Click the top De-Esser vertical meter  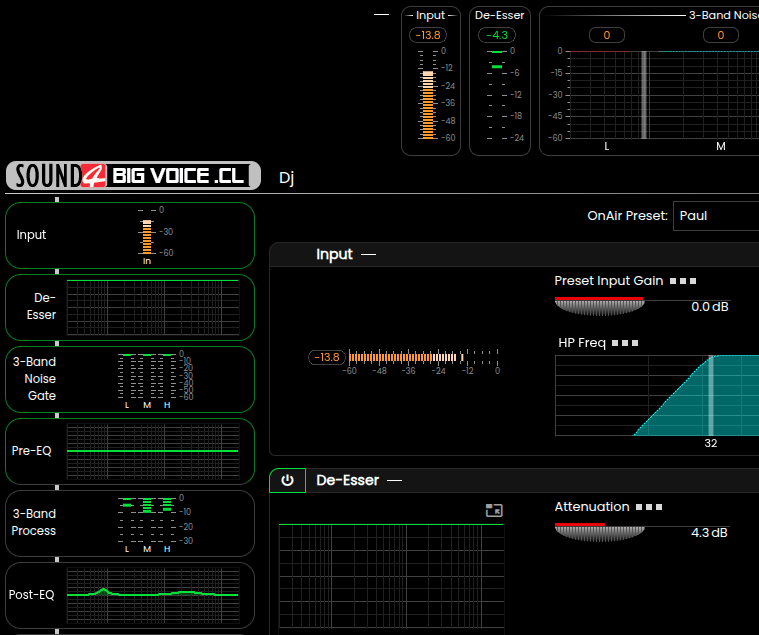[x=497, y=95]
